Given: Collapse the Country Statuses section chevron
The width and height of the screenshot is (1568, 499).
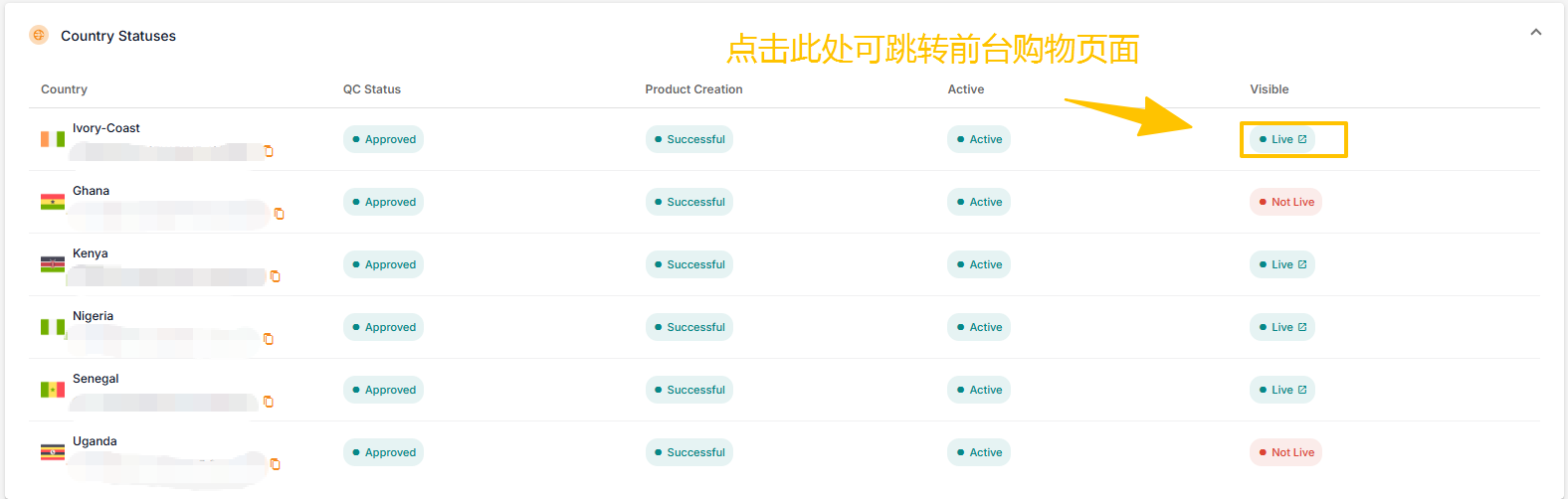Looking at the screenshot, I should [1536, 32].
